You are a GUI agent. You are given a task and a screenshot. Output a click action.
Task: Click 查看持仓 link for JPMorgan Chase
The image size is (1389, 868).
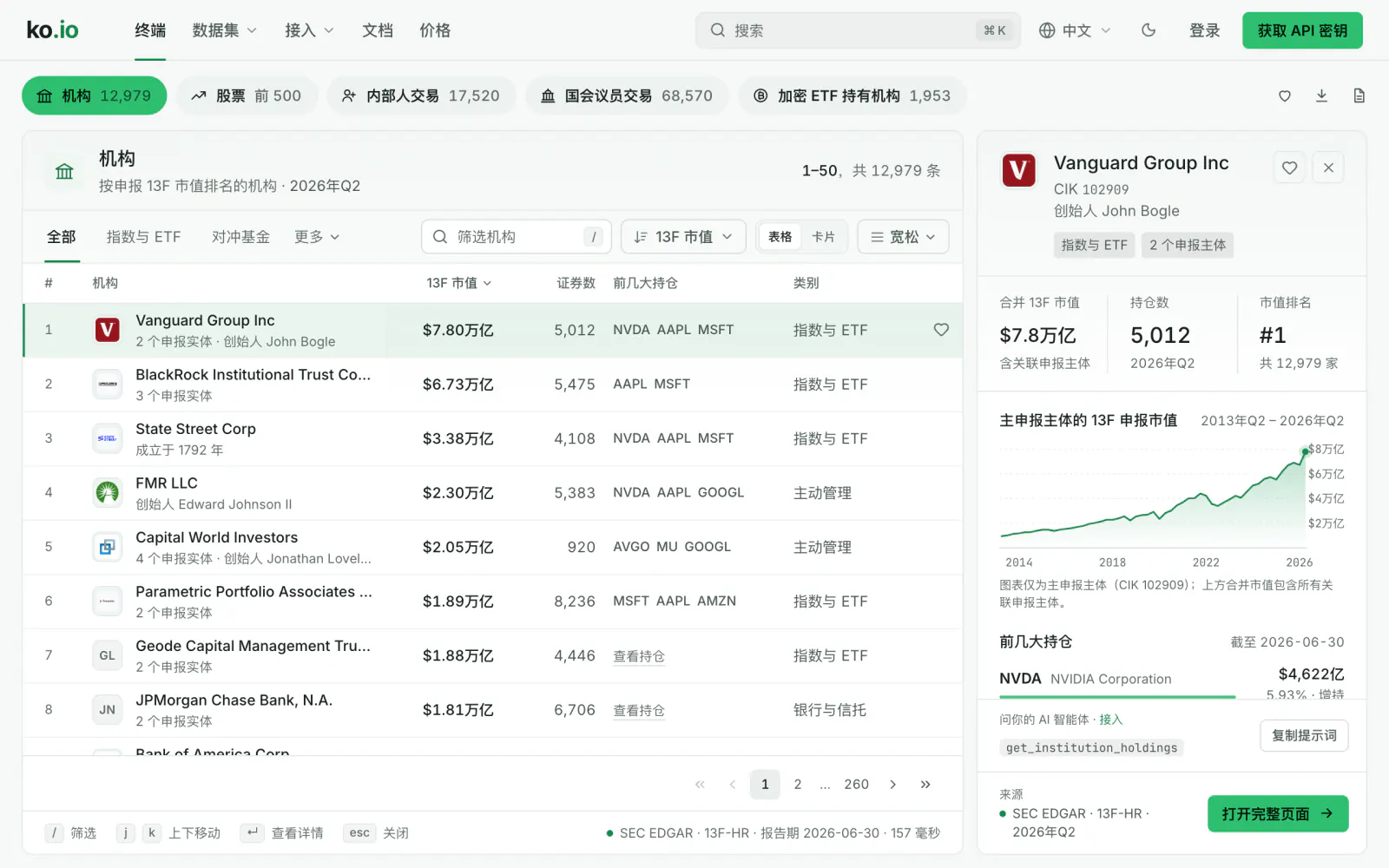tap(639, 710)
